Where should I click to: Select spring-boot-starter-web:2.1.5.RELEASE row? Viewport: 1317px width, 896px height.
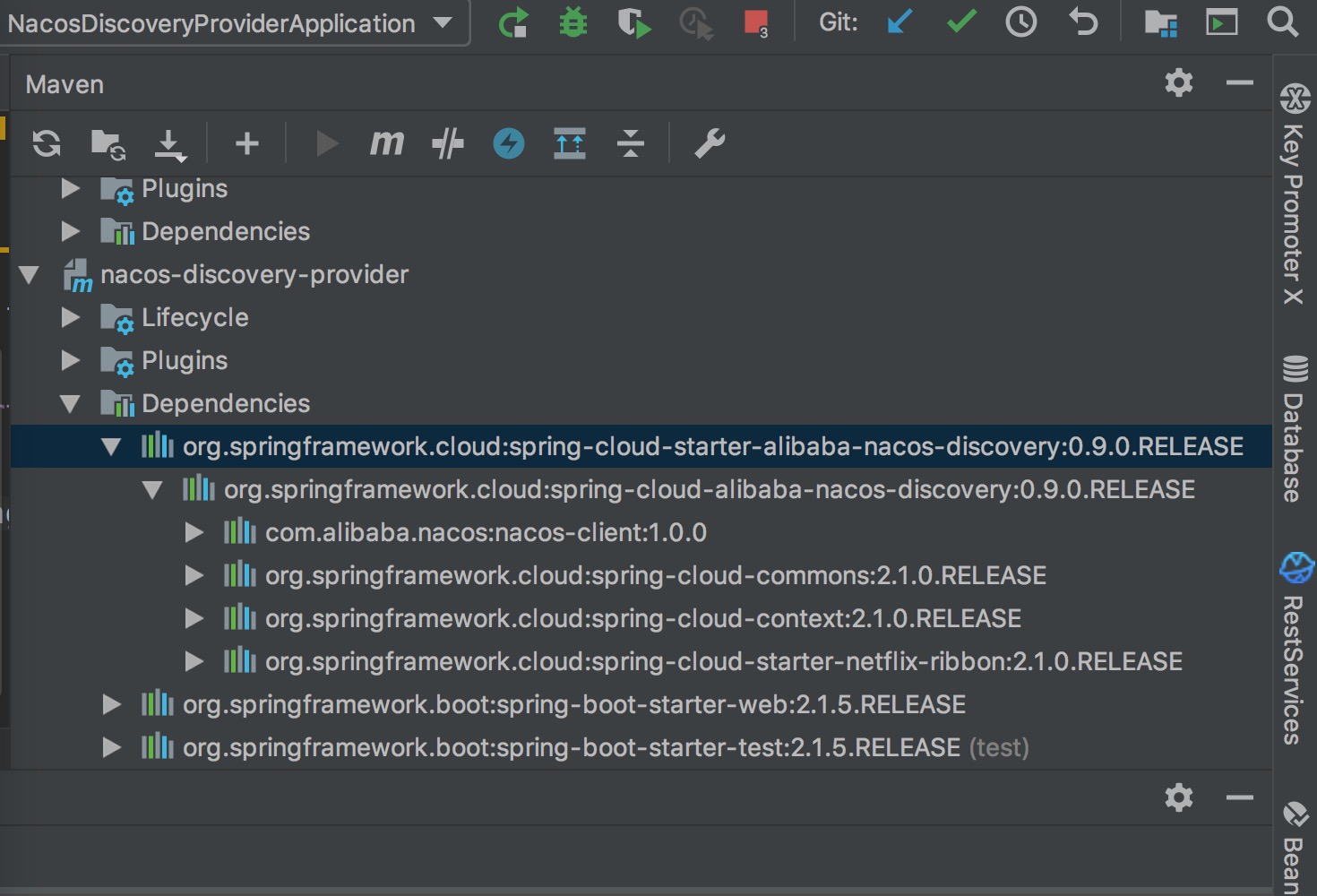click(x=641, y=704)
